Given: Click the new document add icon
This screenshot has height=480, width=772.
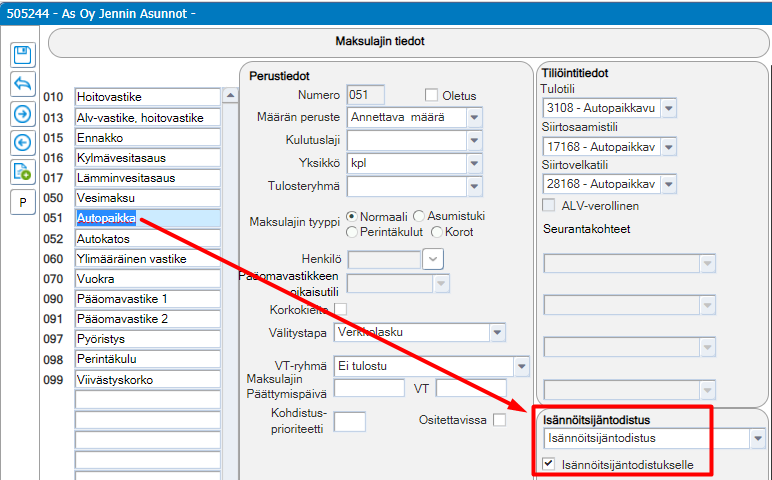Looking at the screenshot, I should pyautogui.click(x=23, y=172).
